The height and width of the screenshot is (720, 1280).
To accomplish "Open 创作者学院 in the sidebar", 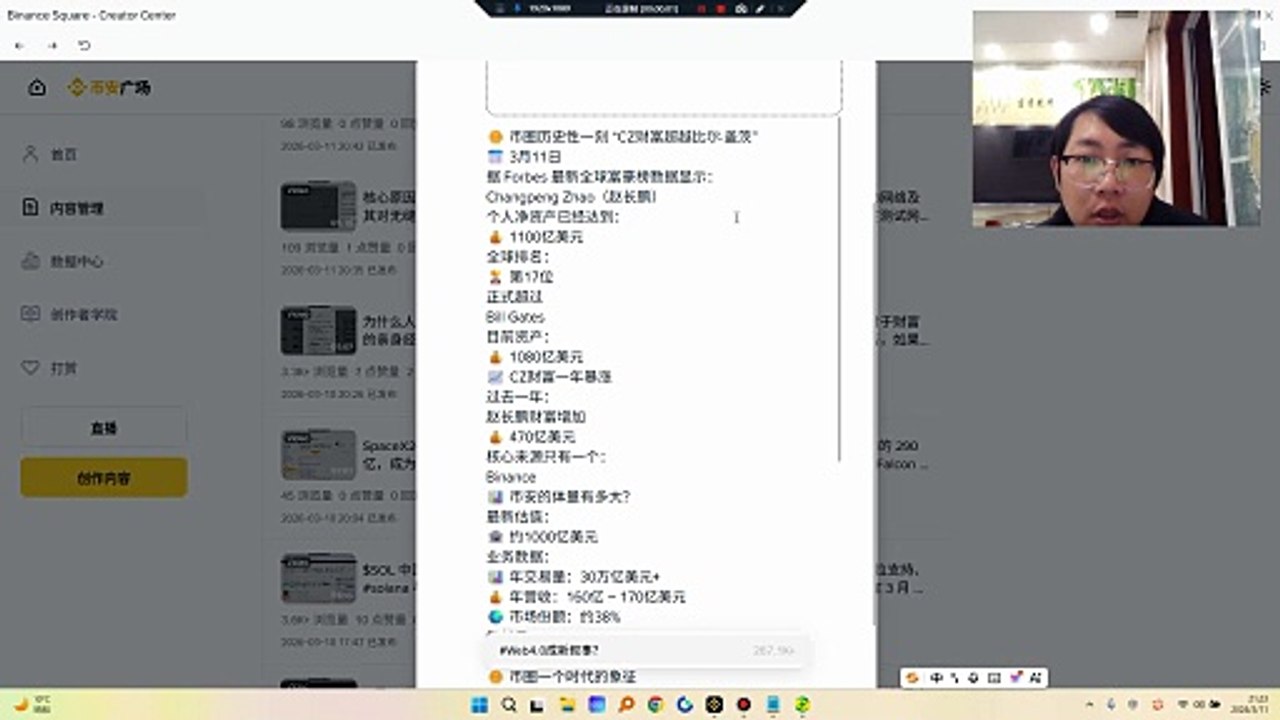I will tap(83, 314).
